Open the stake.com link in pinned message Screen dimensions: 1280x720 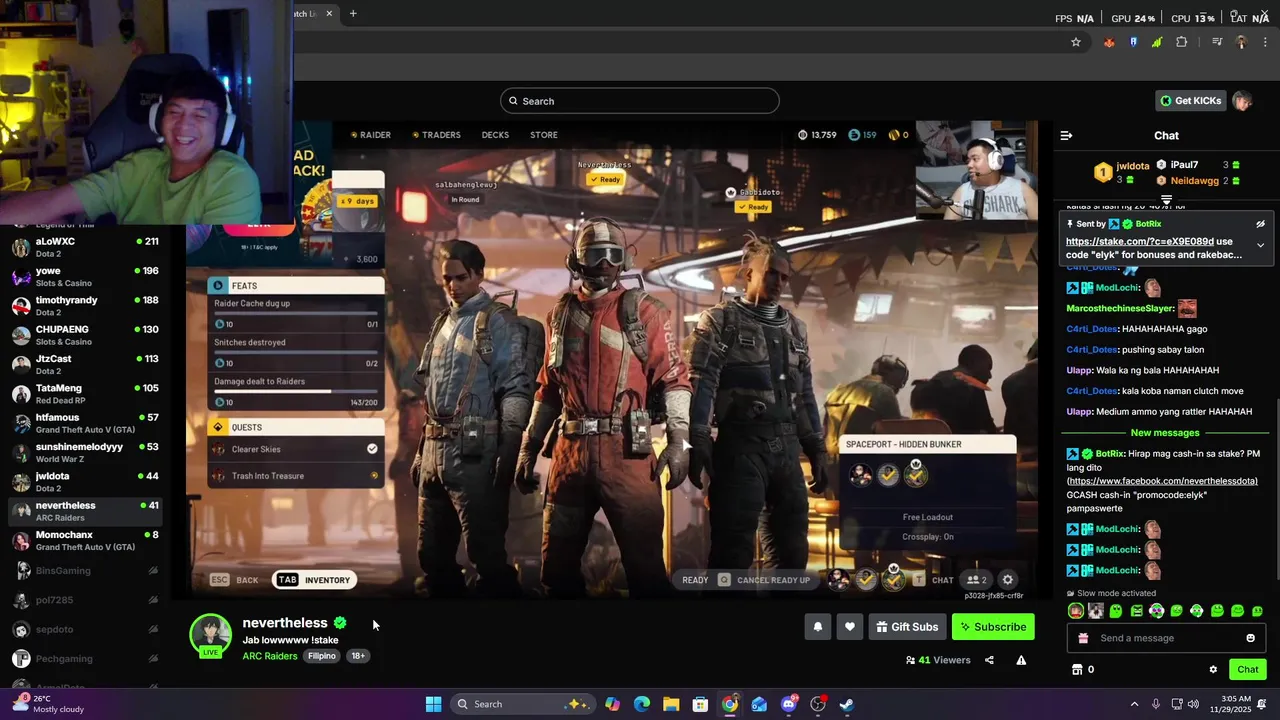pyautogui.click(x=1140, y=241)
